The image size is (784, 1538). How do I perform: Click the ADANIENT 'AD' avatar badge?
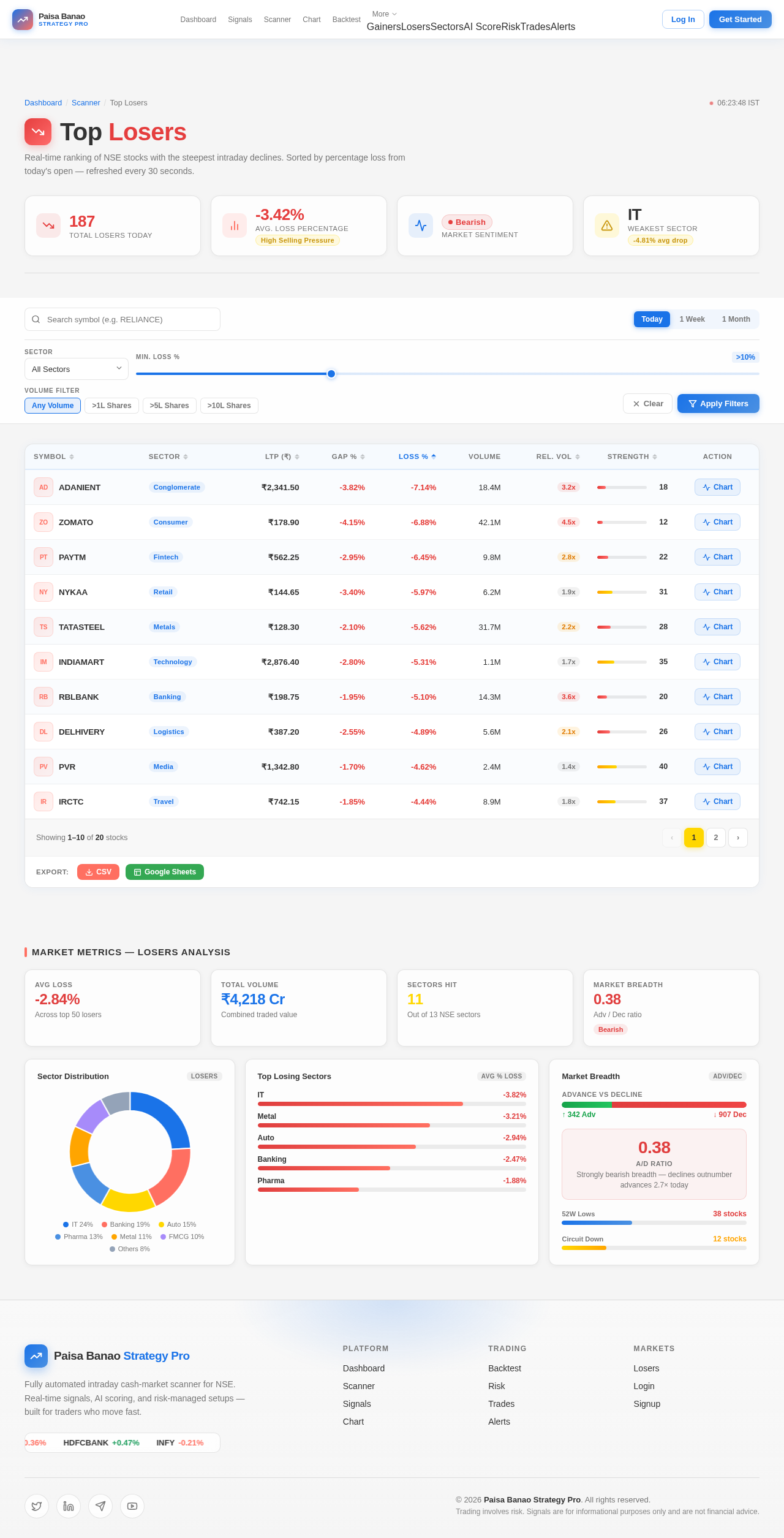43,487
